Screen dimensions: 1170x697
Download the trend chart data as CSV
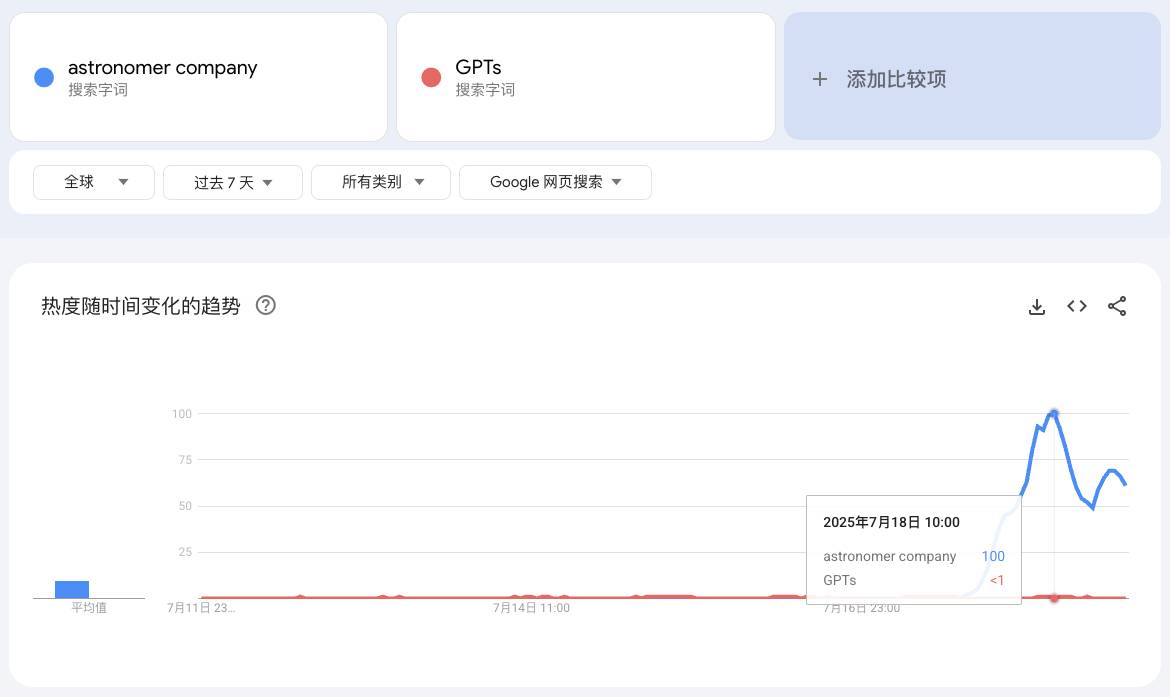1036,307
